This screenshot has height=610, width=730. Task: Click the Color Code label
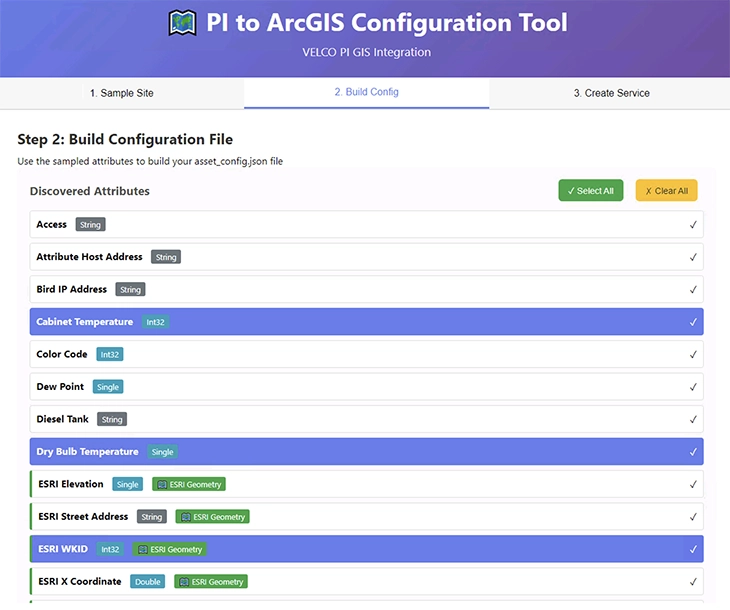62,354
